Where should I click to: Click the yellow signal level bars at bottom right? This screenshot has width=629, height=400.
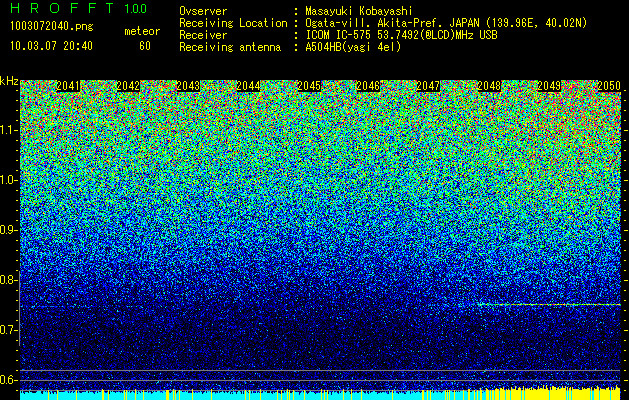[x=553, y=393]
